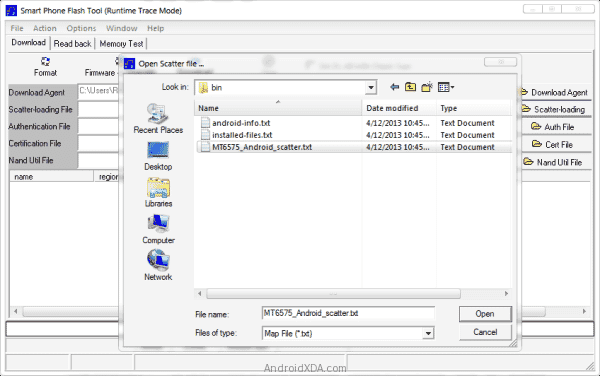The image size is (600, 376).
Task: Sort files by the Name column header
Action: pyautogui.click(x=278, y=108)
